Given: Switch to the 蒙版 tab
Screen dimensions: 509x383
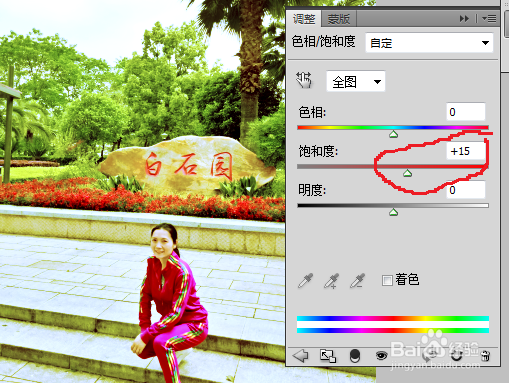Looking at the screenshot, I should (339, 19).
